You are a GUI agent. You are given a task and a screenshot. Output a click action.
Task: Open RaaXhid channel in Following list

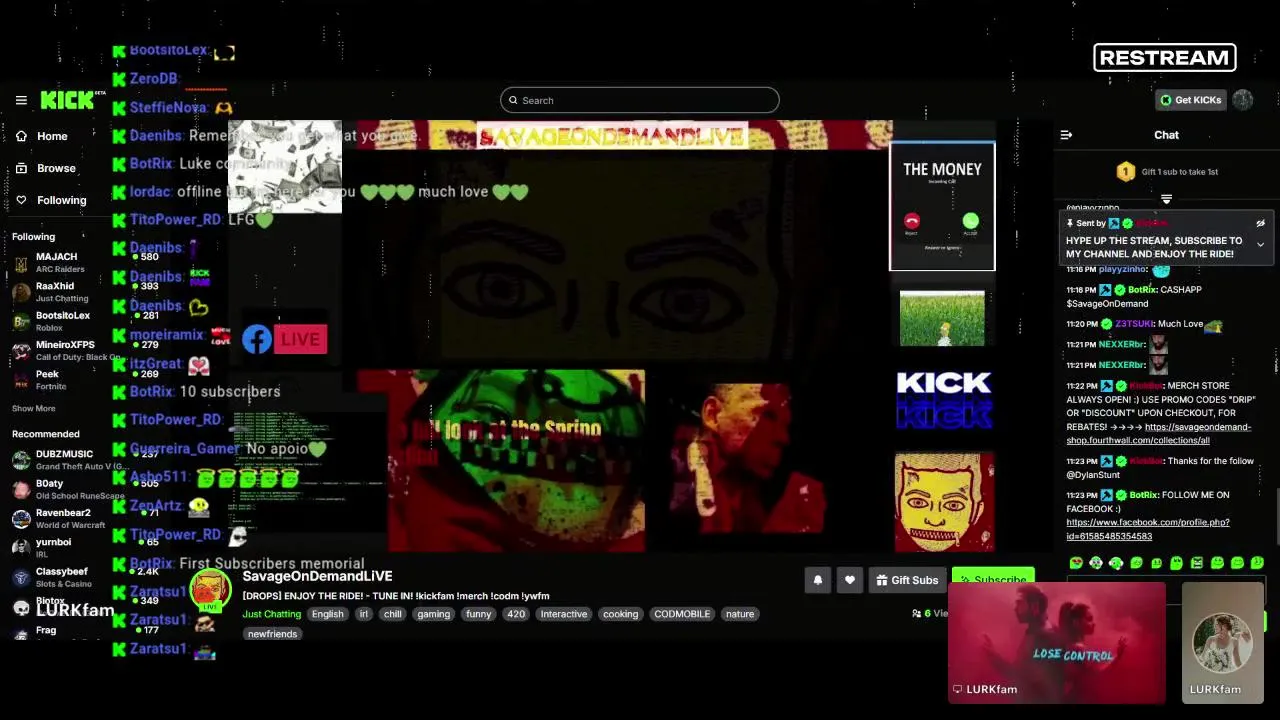[60, 291]
